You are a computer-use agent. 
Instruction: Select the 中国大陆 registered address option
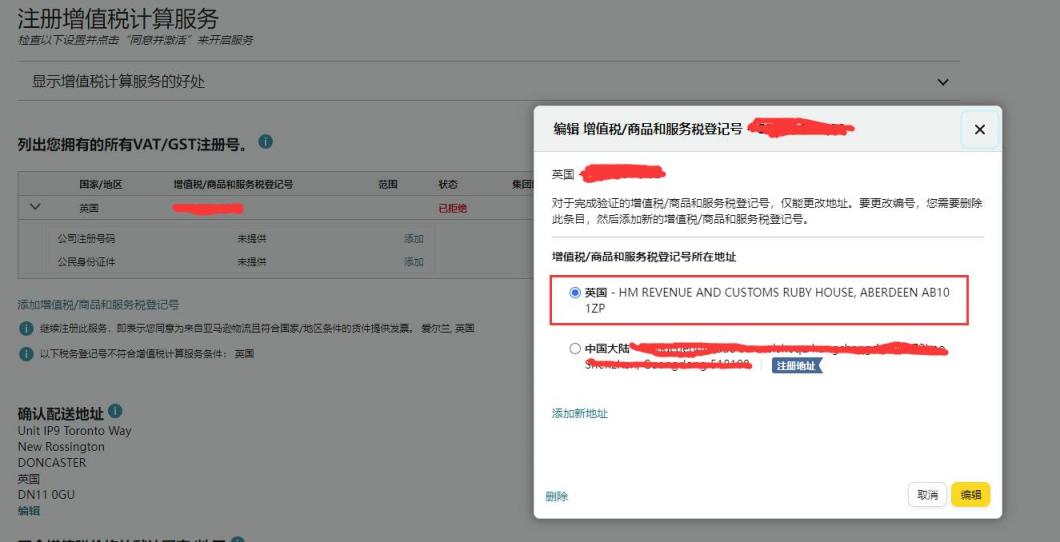coord(575,349)
